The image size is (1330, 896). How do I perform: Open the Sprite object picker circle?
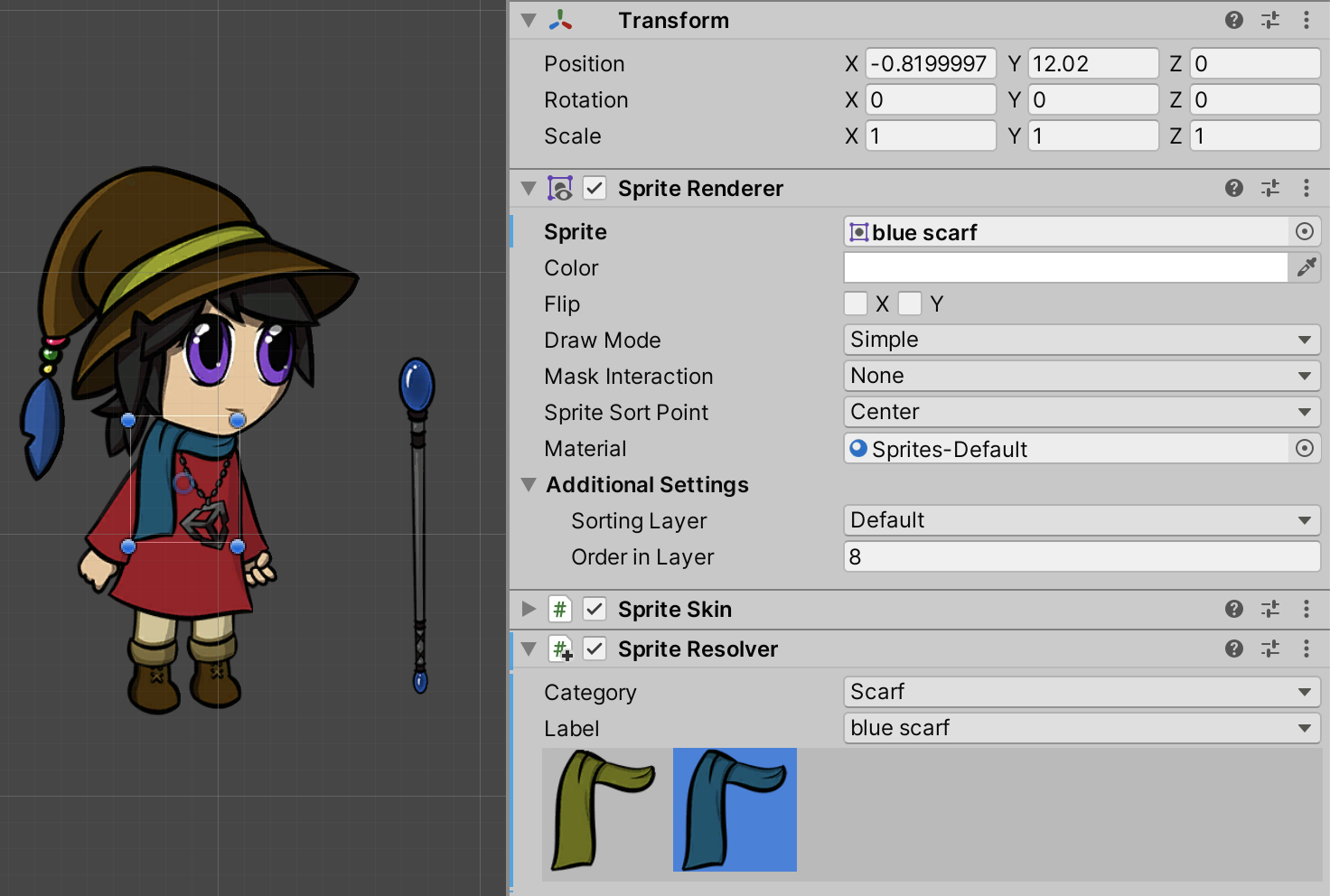1305,231
